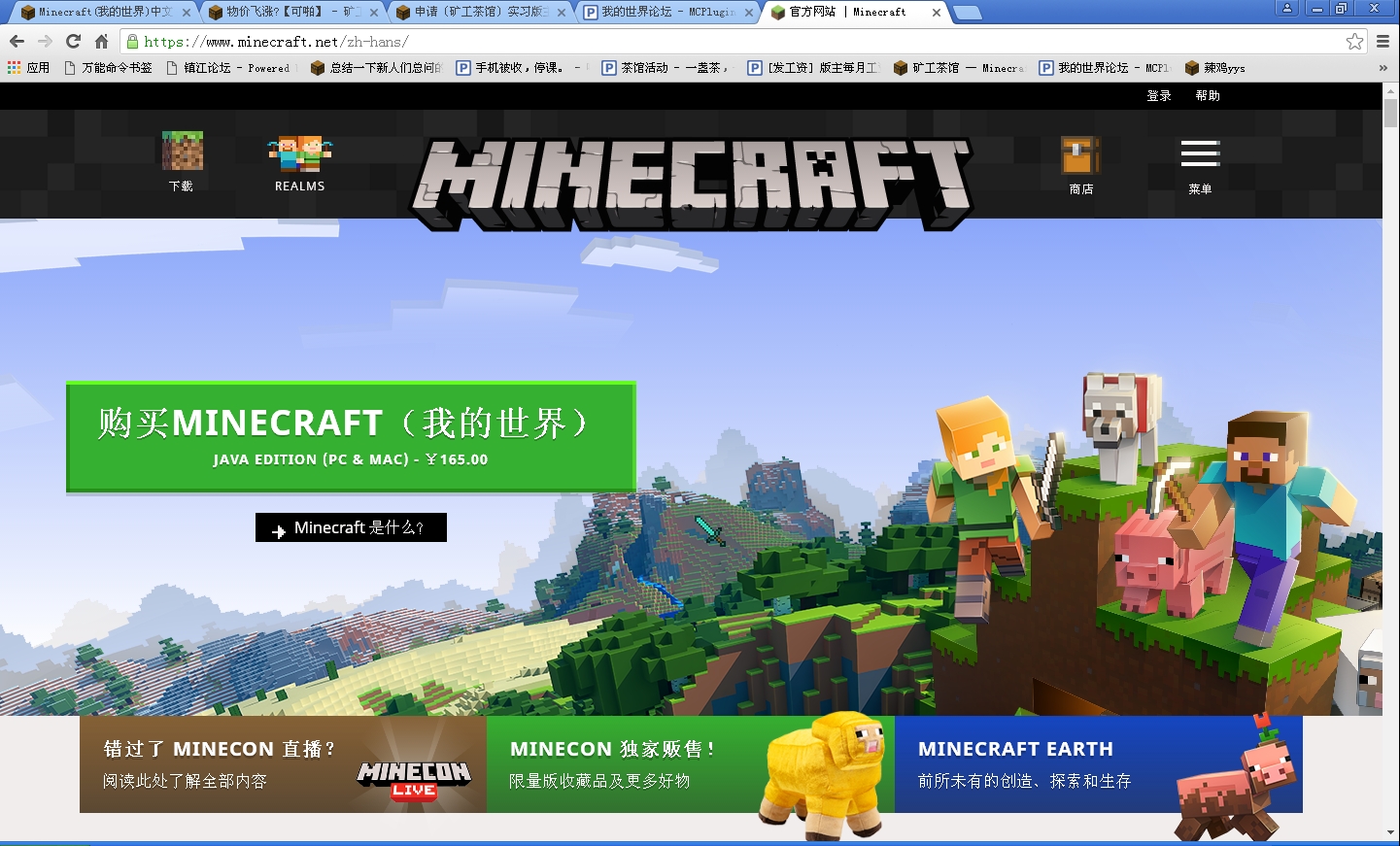Click the 帮助 help link
1400x846 pixels.
tap(1208, 96)
